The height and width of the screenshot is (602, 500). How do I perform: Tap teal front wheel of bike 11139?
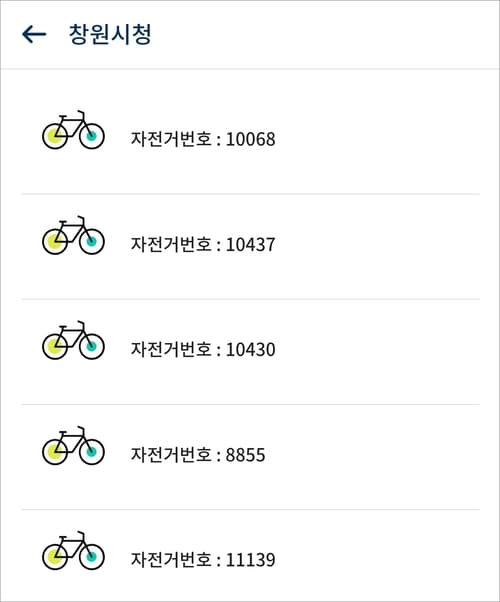pos(92,557)
